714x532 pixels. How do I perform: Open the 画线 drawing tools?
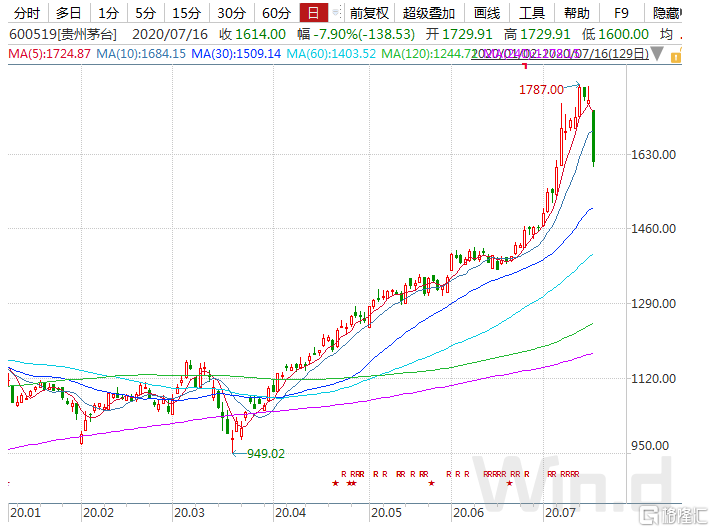pos(487,13)
